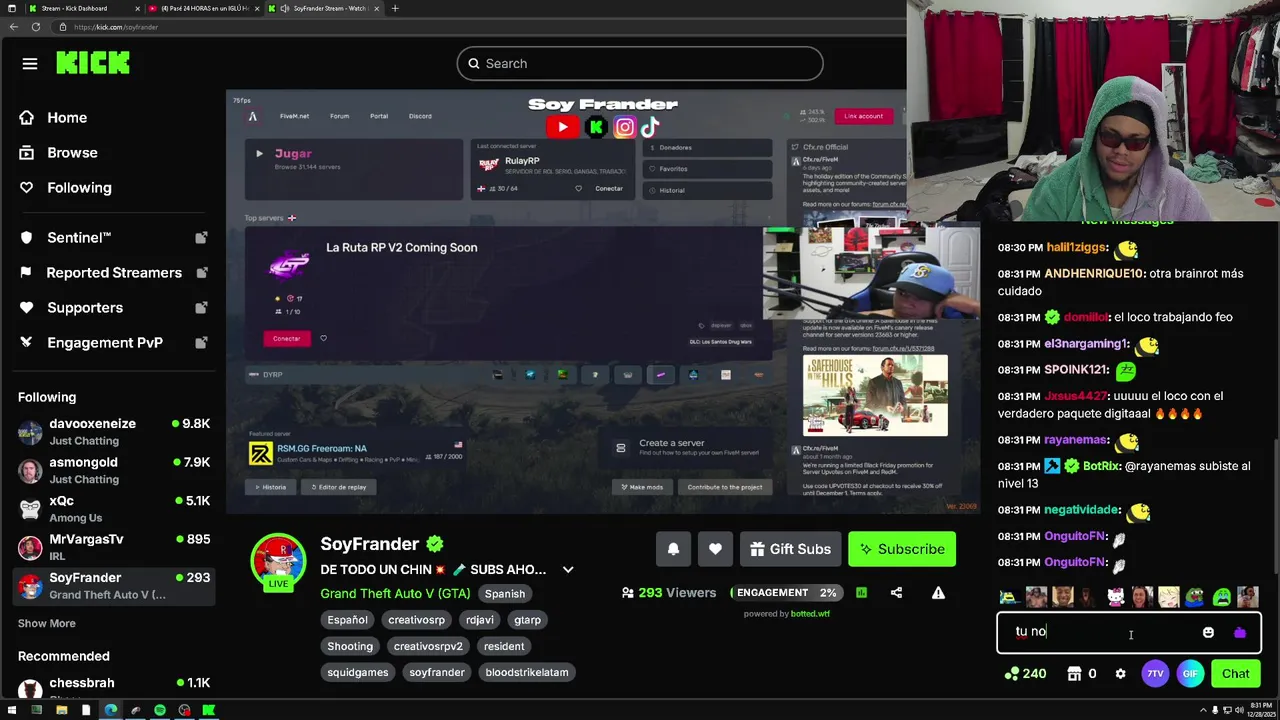This screenshot has height=720, width=1280.
Task: Click the ENGAGEMENT 2% meter
Action: 786,593
